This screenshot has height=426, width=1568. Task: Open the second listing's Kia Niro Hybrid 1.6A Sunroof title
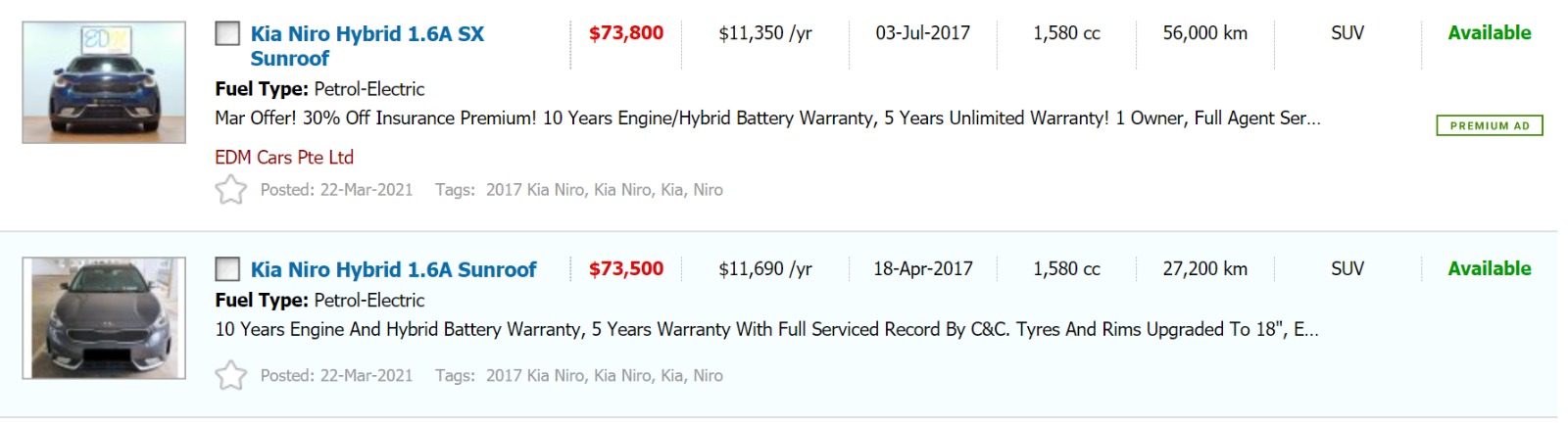[393, 269]
